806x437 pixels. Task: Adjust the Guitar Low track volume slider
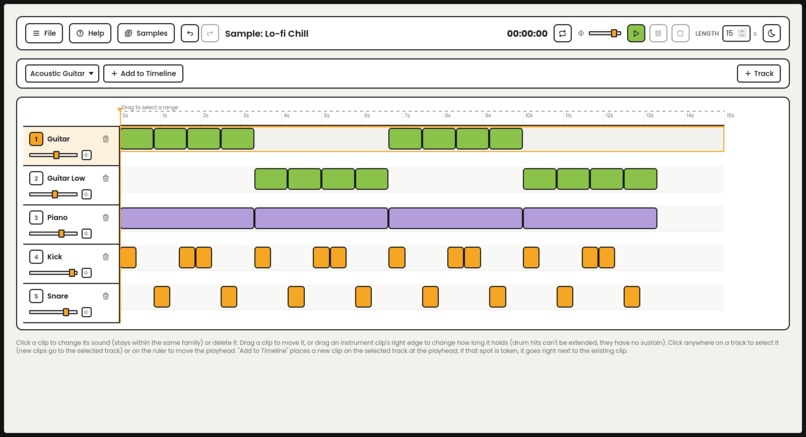[53, 194]
